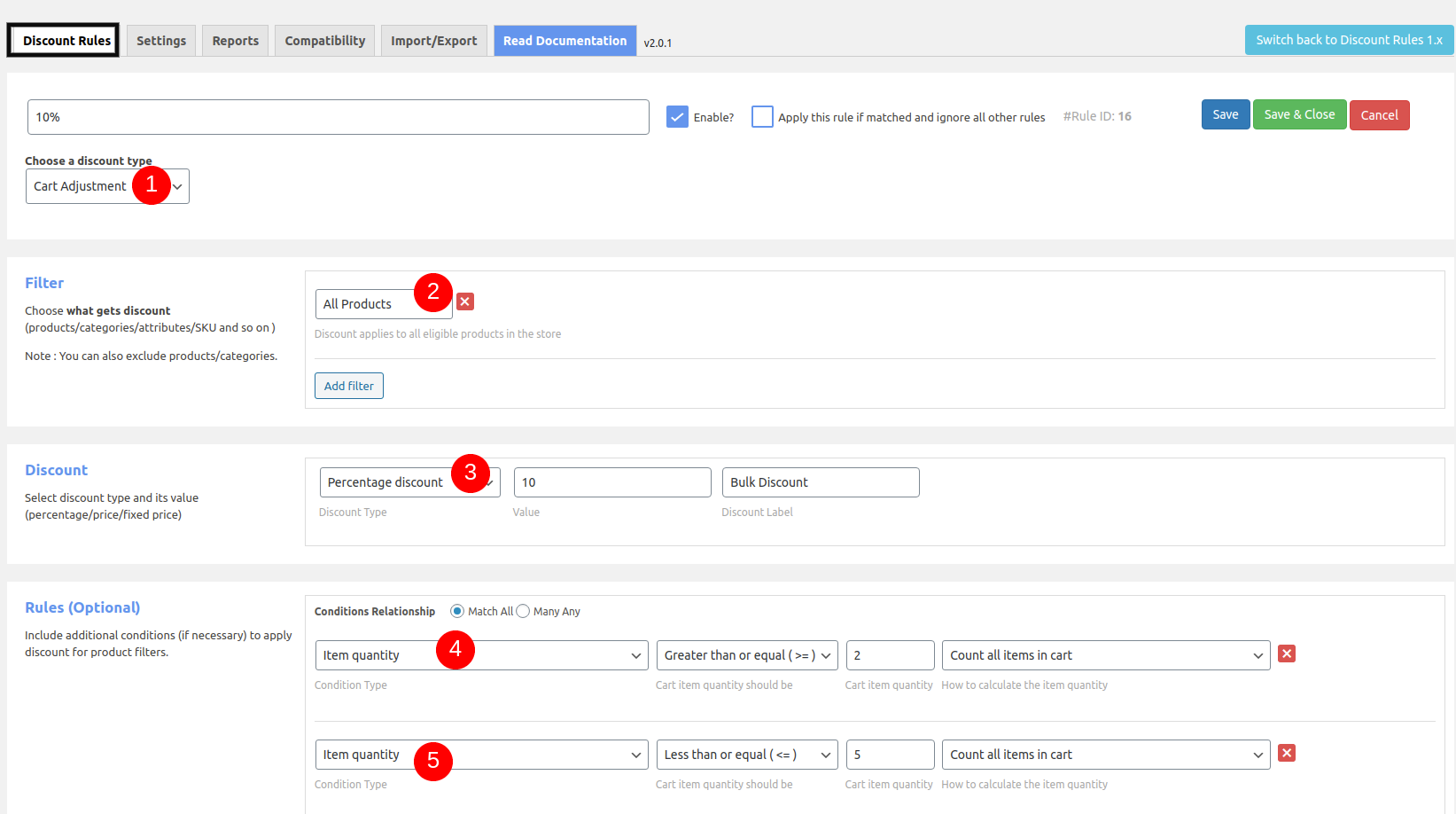
Task: Delete the Greater than or equal condition row
Action: click(x=1287, y=654)
